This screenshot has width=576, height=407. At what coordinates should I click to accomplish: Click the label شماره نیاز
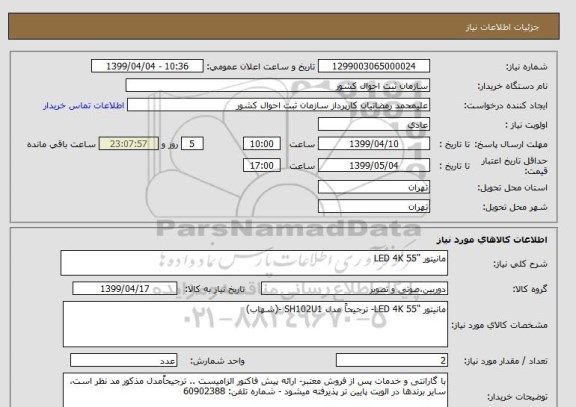point(527,67)
